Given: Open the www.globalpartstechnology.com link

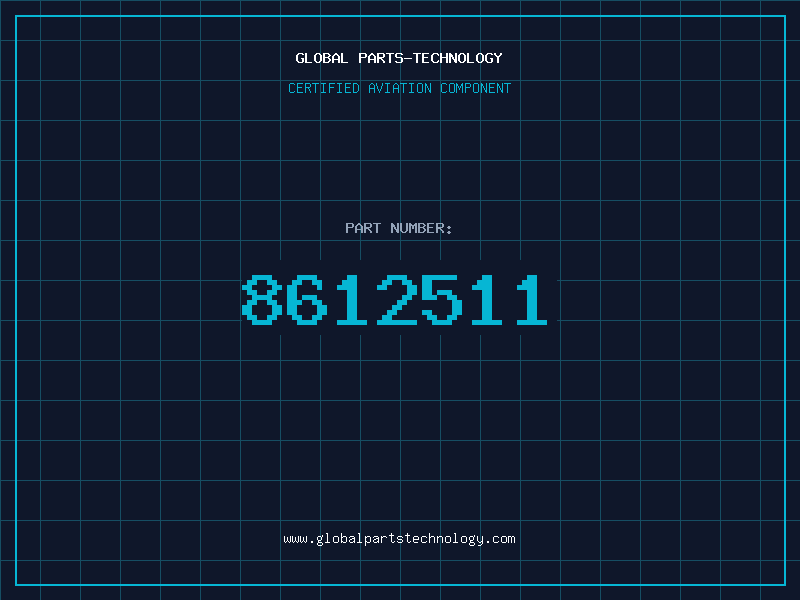Looking at the screenshot, I should coord(399,539).
